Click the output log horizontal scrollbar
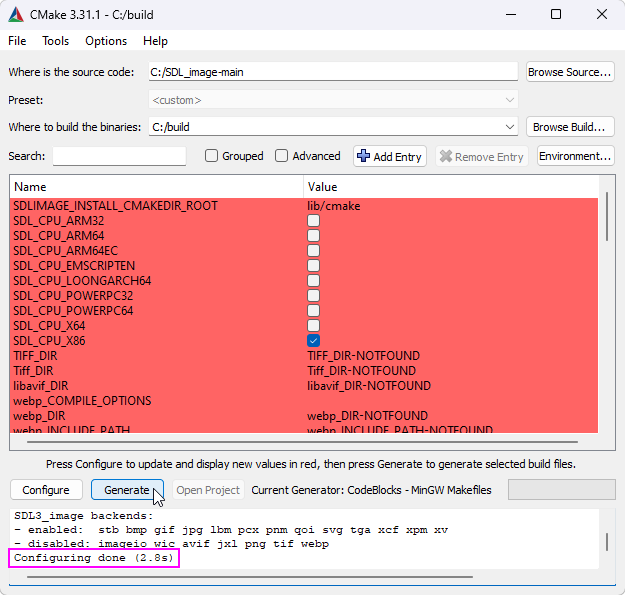625x595 pixels. coord(250,576)
